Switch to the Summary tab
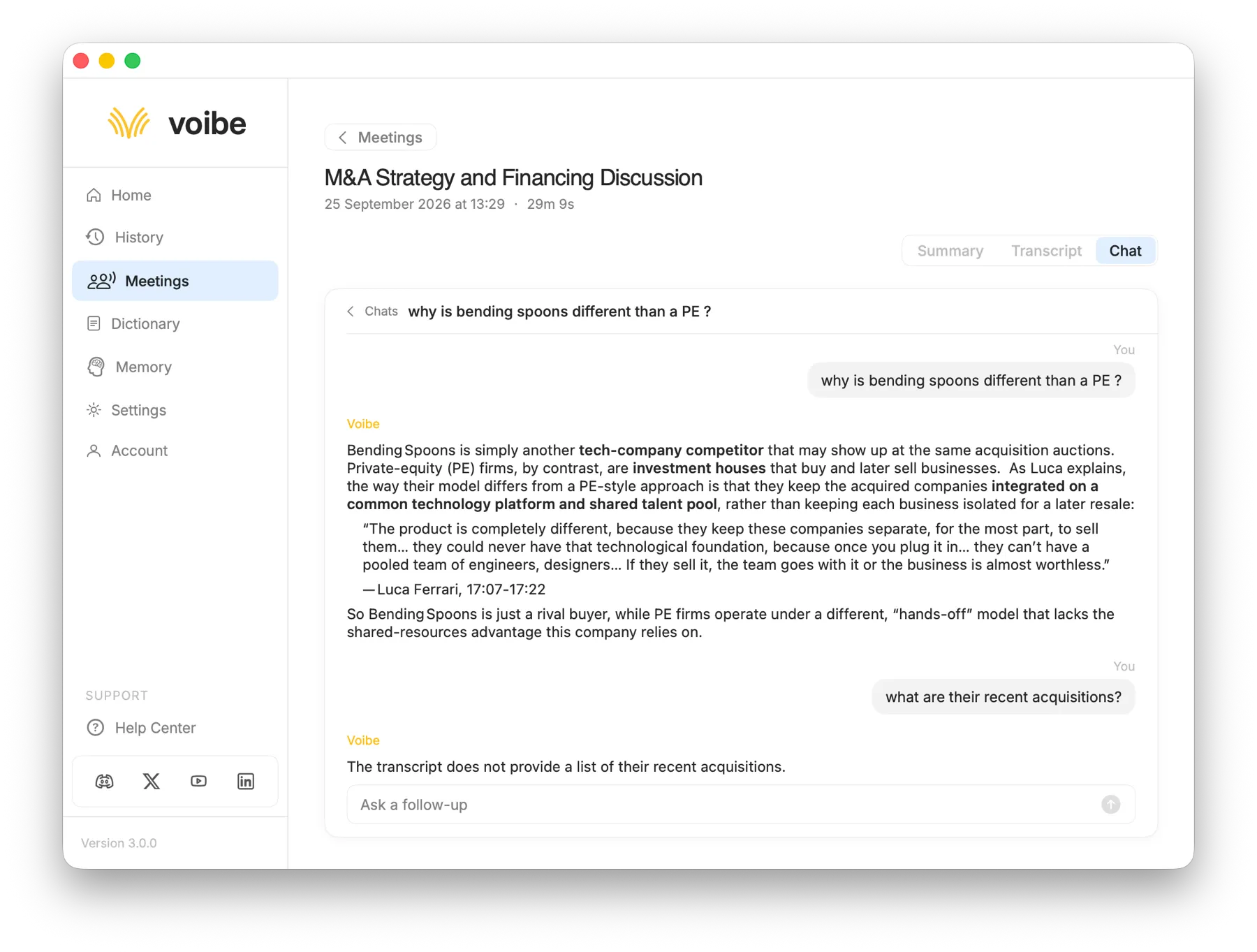Screen dimensions: 1257x952 (x=950, y=251)
